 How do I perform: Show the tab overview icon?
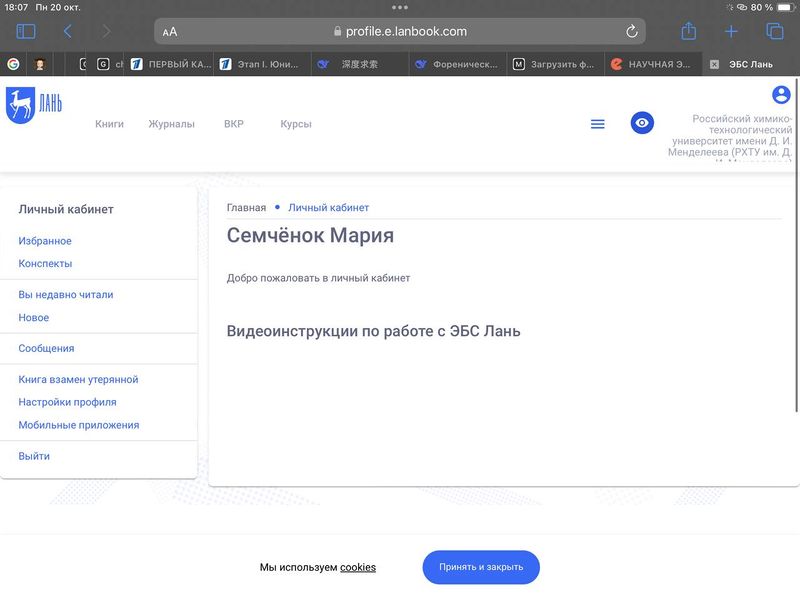coord(774,32)
